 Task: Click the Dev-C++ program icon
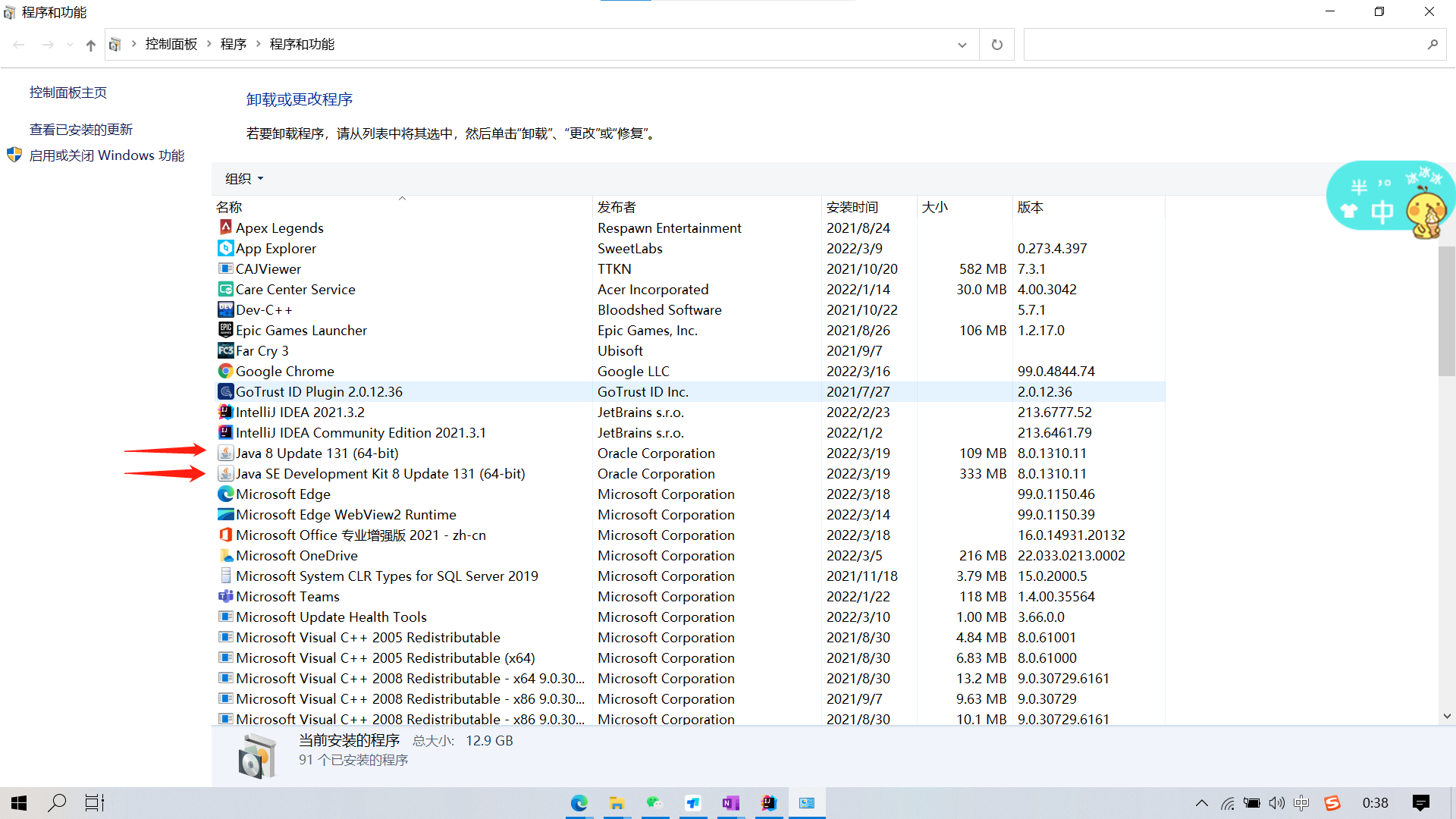tap(225, 309)
